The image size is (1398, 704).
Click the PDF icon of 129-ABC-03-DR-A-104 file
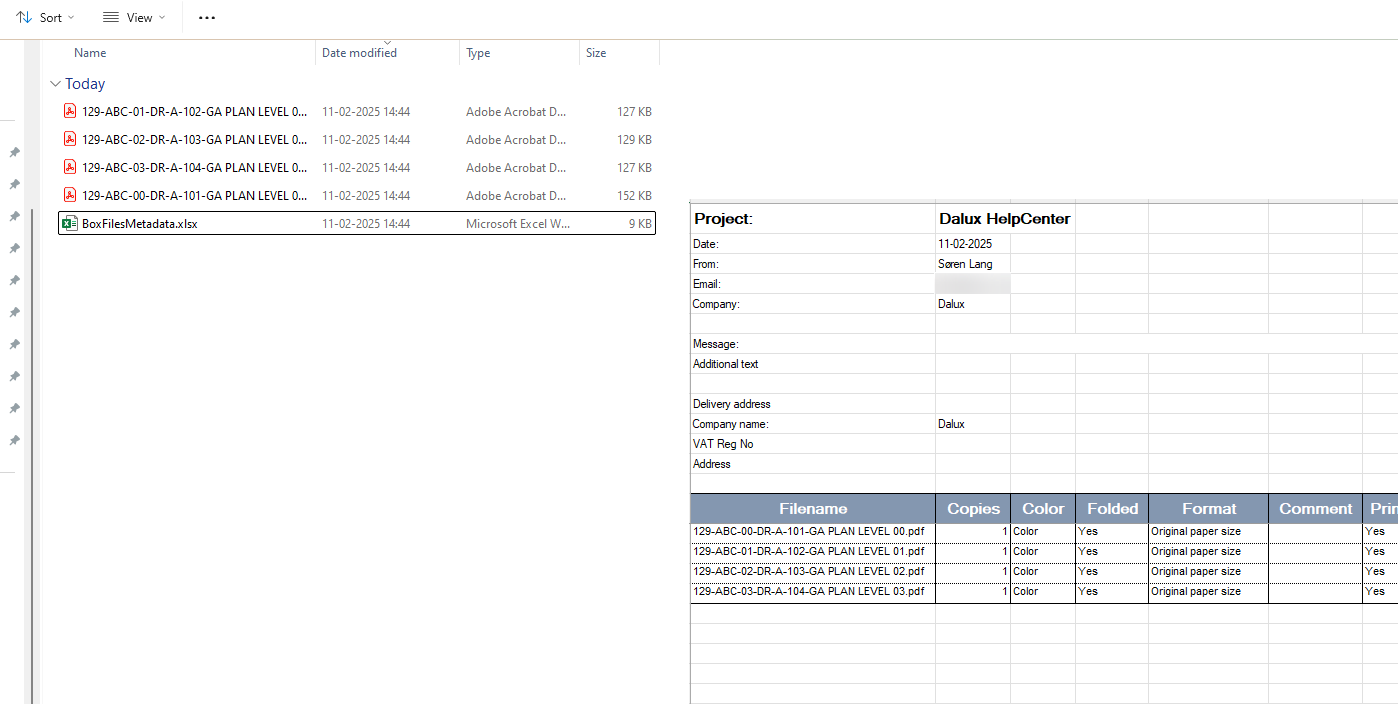[x=70, y=168]
